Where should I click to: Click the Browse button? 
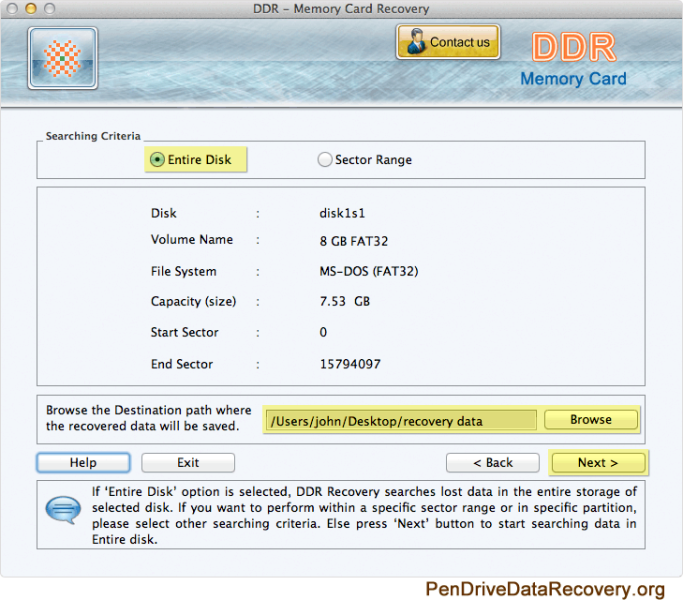click(x=591, y=420)
